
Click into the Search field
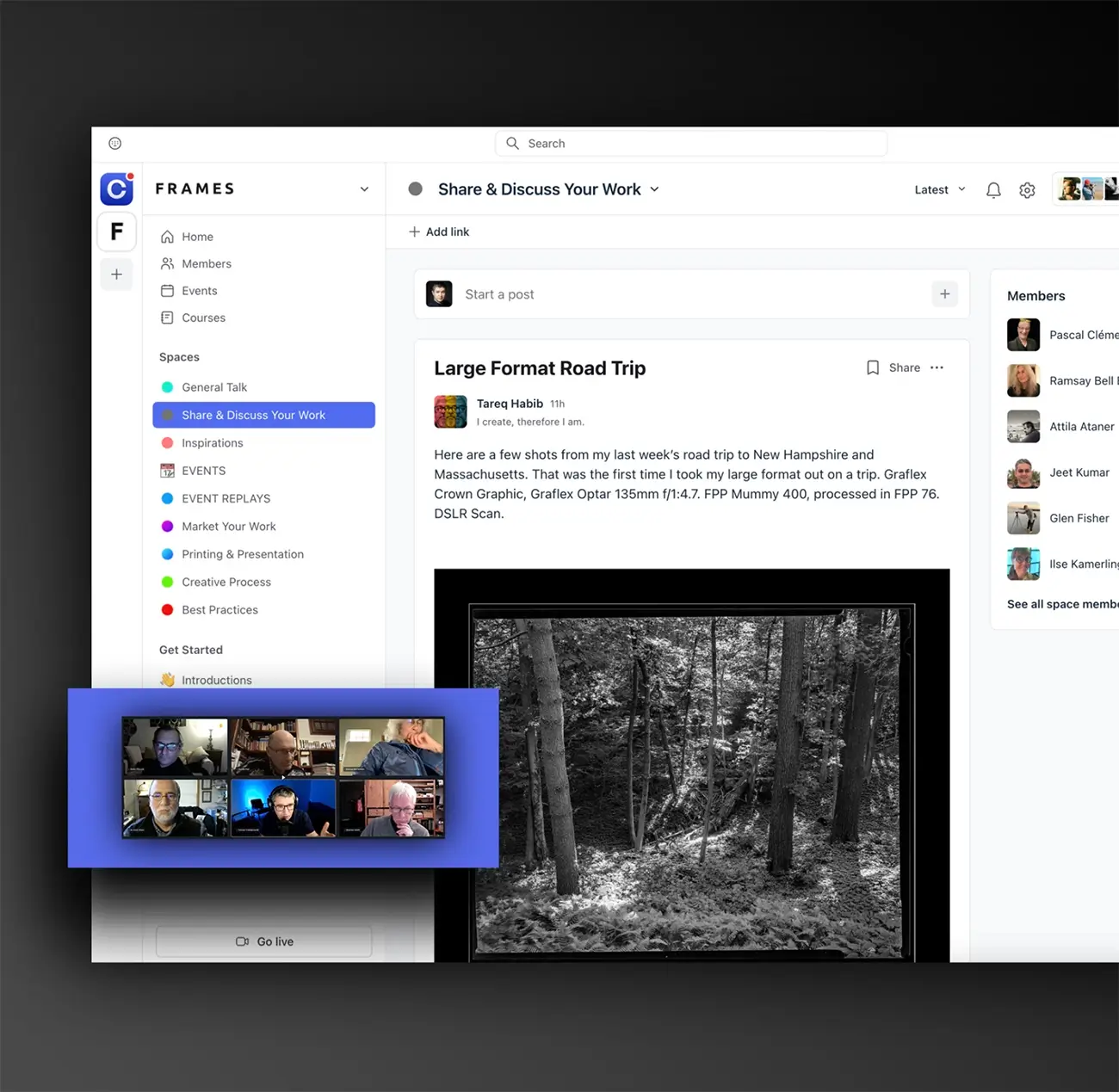(691, 144)
